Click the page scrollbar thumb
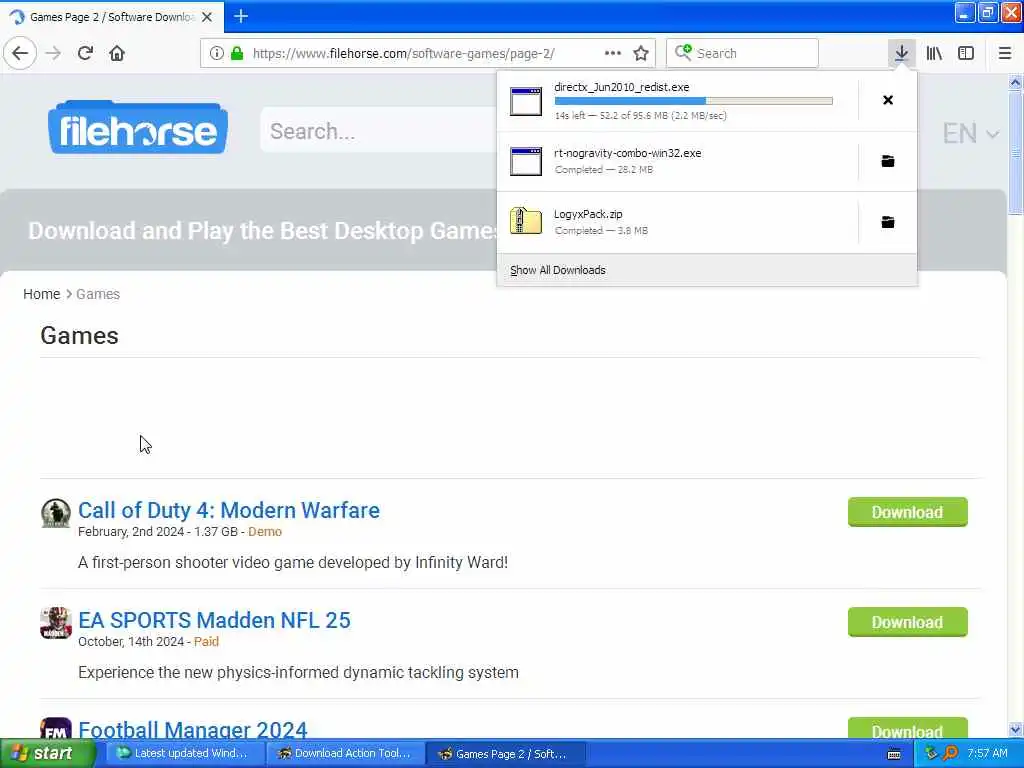Image resolution: width=1024 pixels, height=768 pixels. 1016,153
